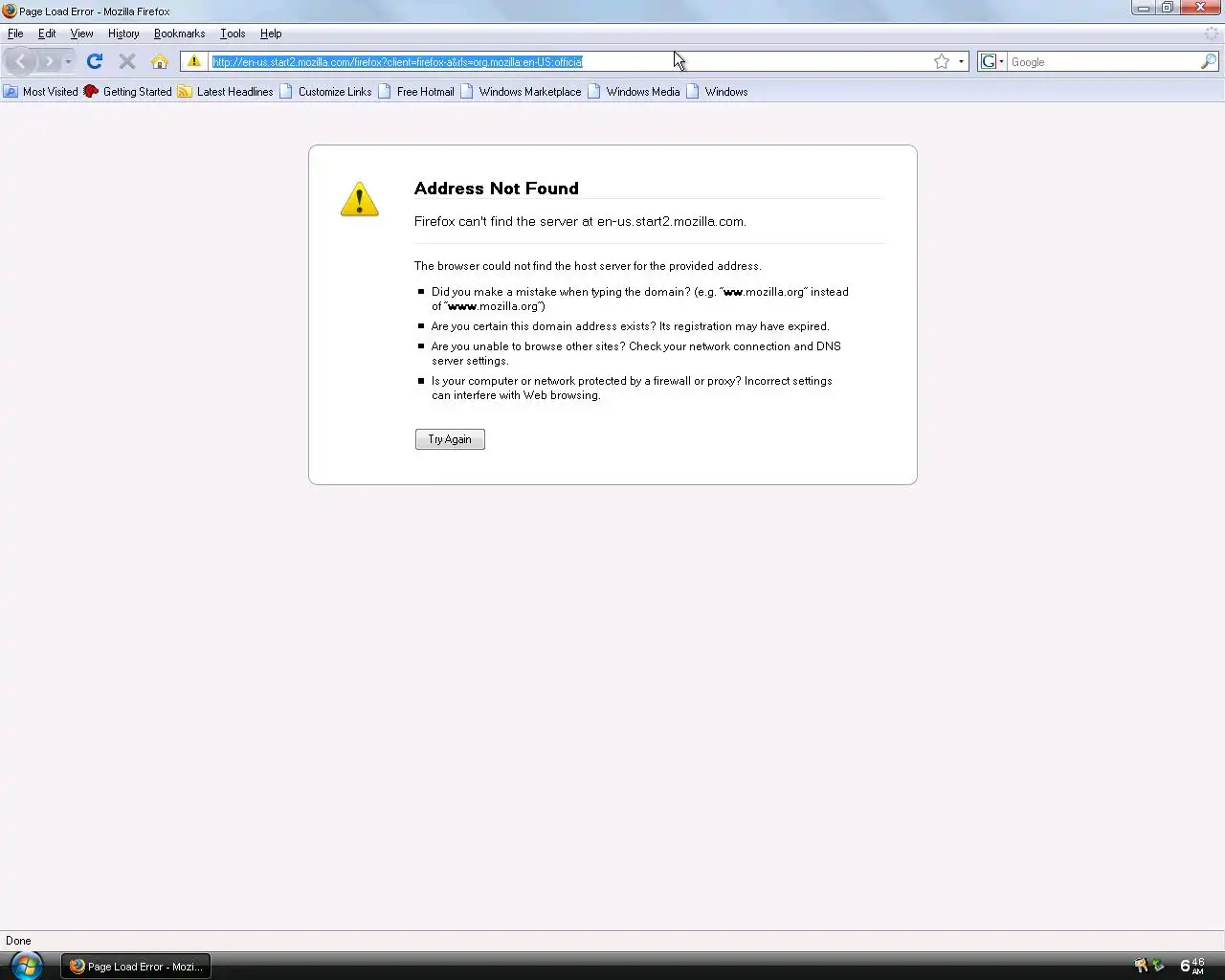Click the Try Again button
1225x980 pixels.
450,439
